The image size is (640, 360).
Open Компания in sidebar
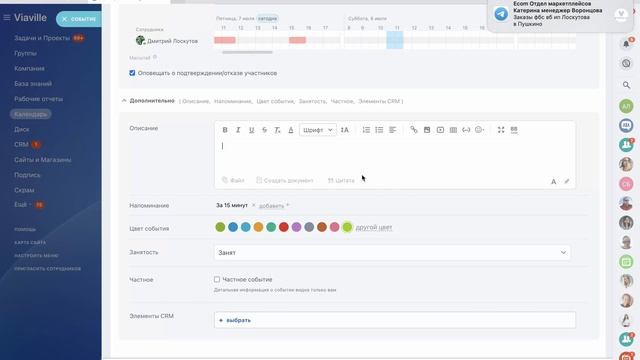29,69
